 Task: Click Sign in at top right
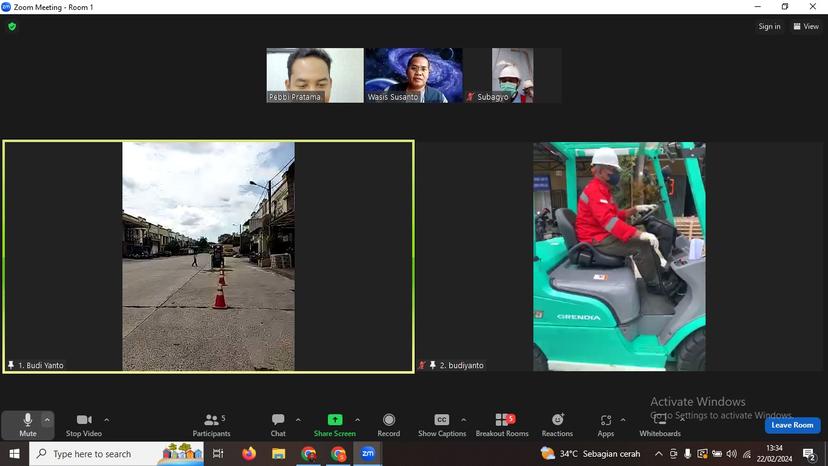click(x=769, y=26)
